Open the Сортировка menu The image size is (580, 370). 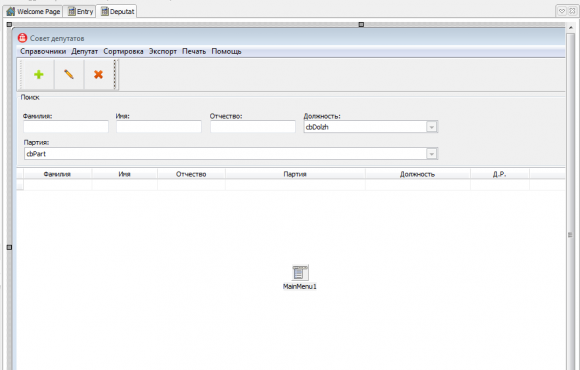123,51
